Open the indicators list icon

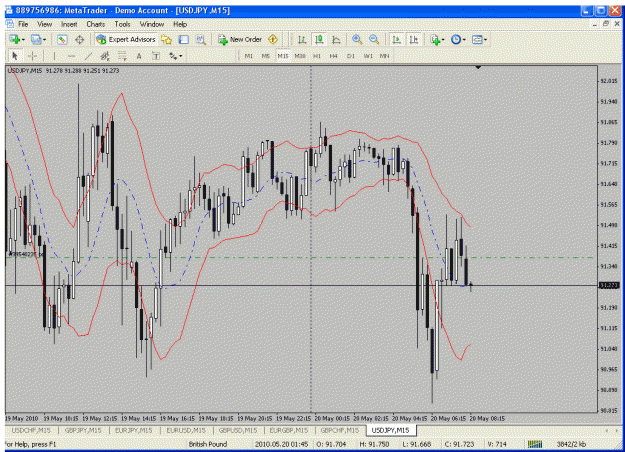435,39
